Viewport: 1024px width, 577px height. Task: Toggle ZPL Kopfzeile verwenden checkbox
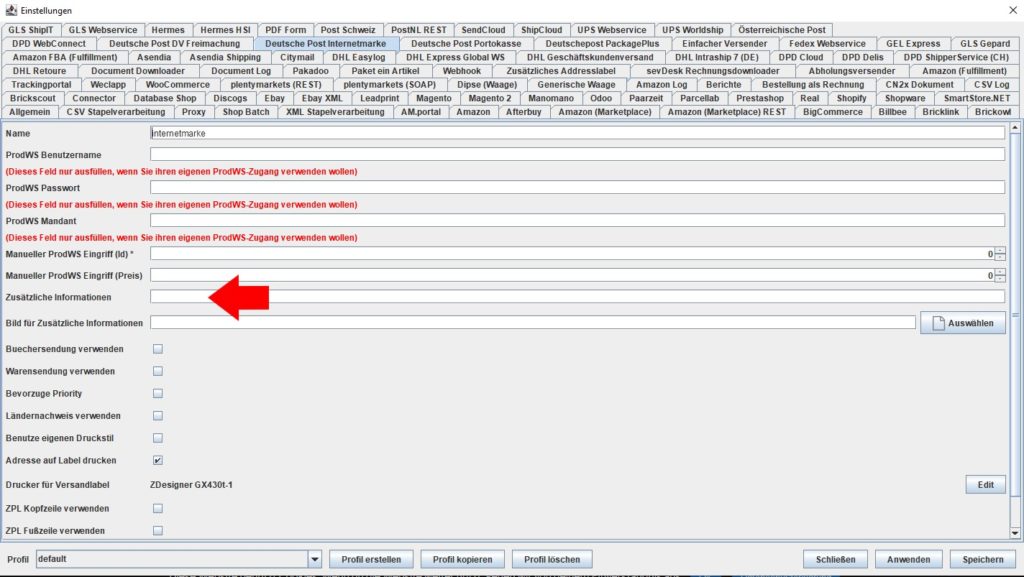pyautogui.click(x=158, y=508)
